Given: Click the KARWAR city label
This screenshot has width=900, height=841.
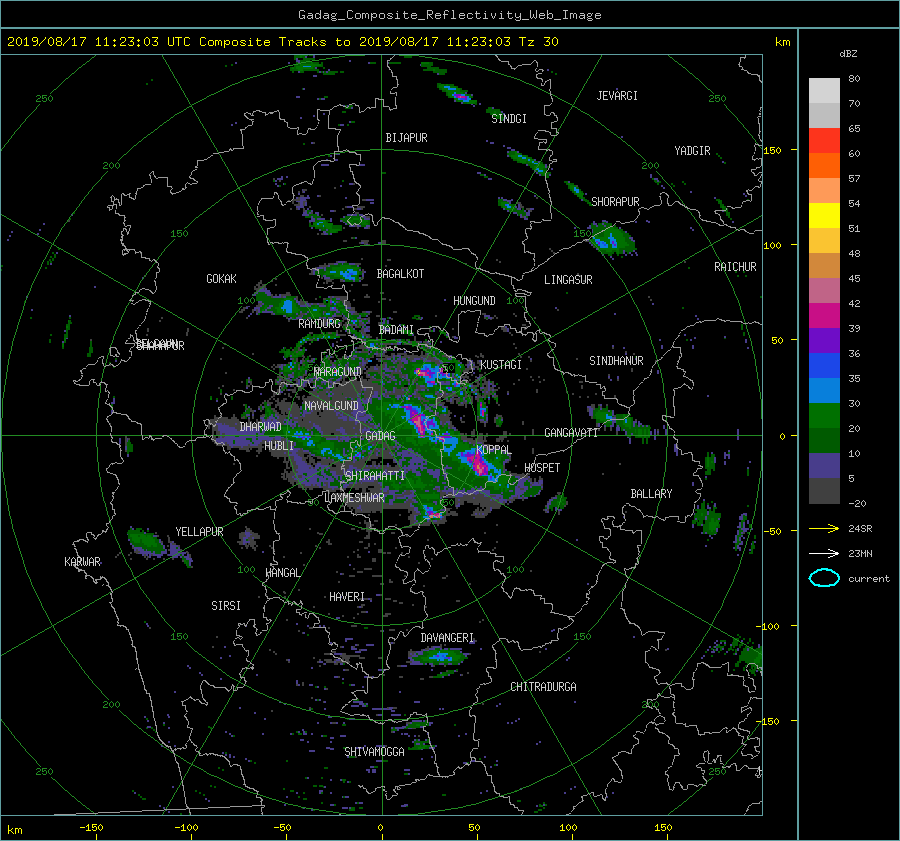Looking at the screenshot, I should [83, 562].
